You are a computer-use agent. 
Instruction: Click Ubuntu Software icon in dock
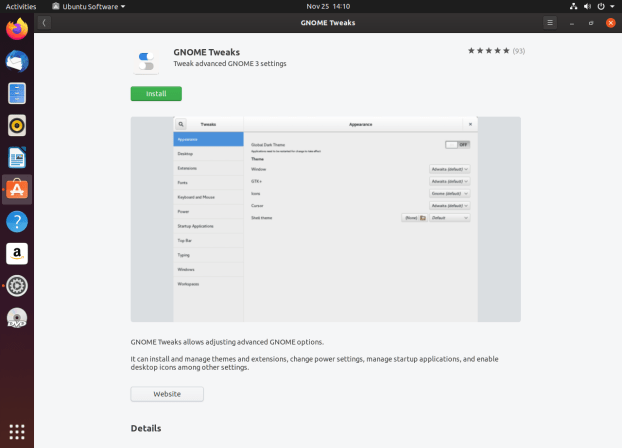[x=17, y=190]
